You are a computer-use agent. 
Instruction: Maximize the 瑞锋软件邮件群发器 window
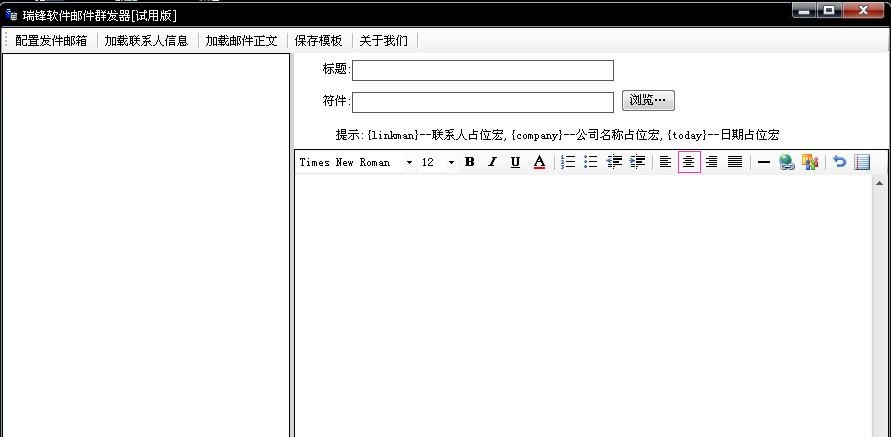click(x=829, y=10)
